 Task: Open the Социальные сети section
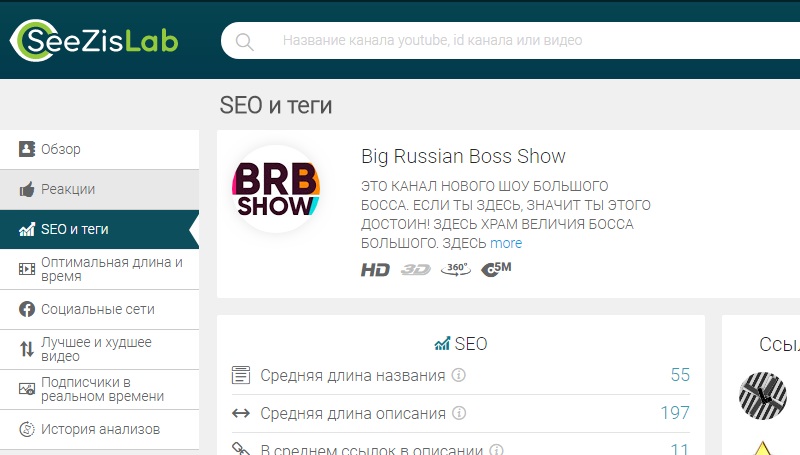click(99, 309)
